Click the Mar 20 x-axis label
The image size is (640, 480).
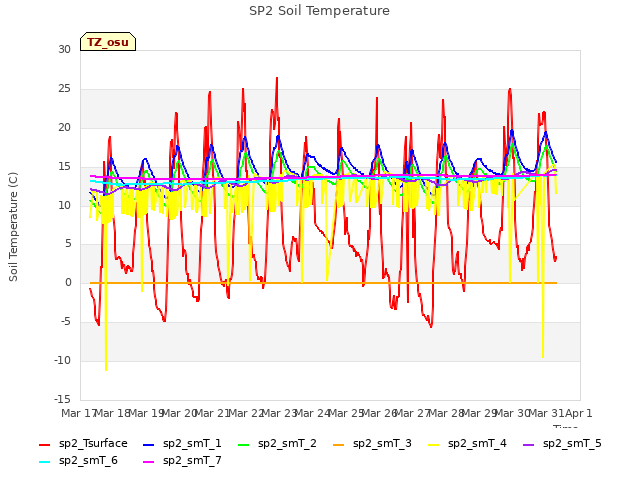coord(179,413)
